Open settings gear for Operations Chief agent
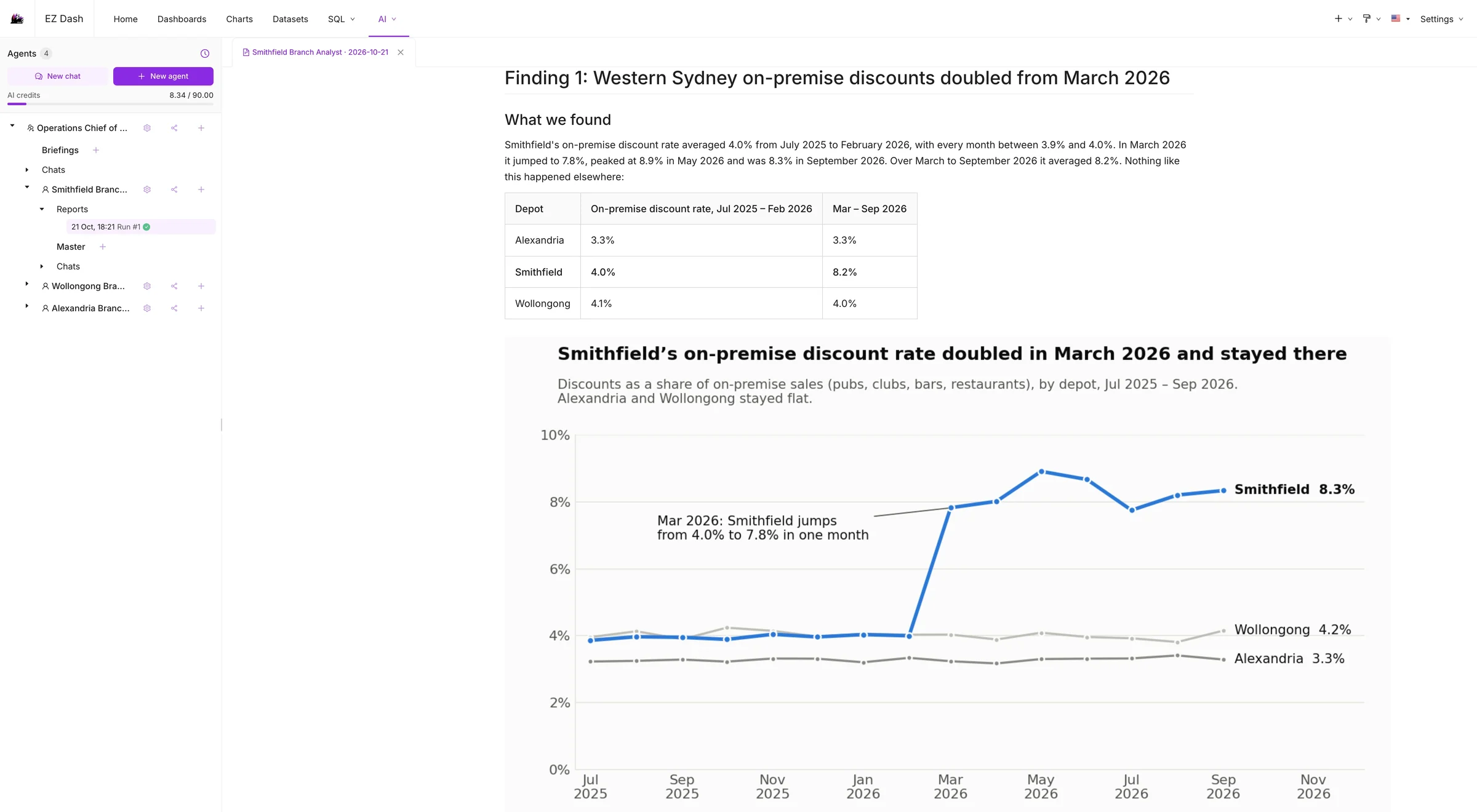The image size is (1477, 812). [x=147, y=128]
